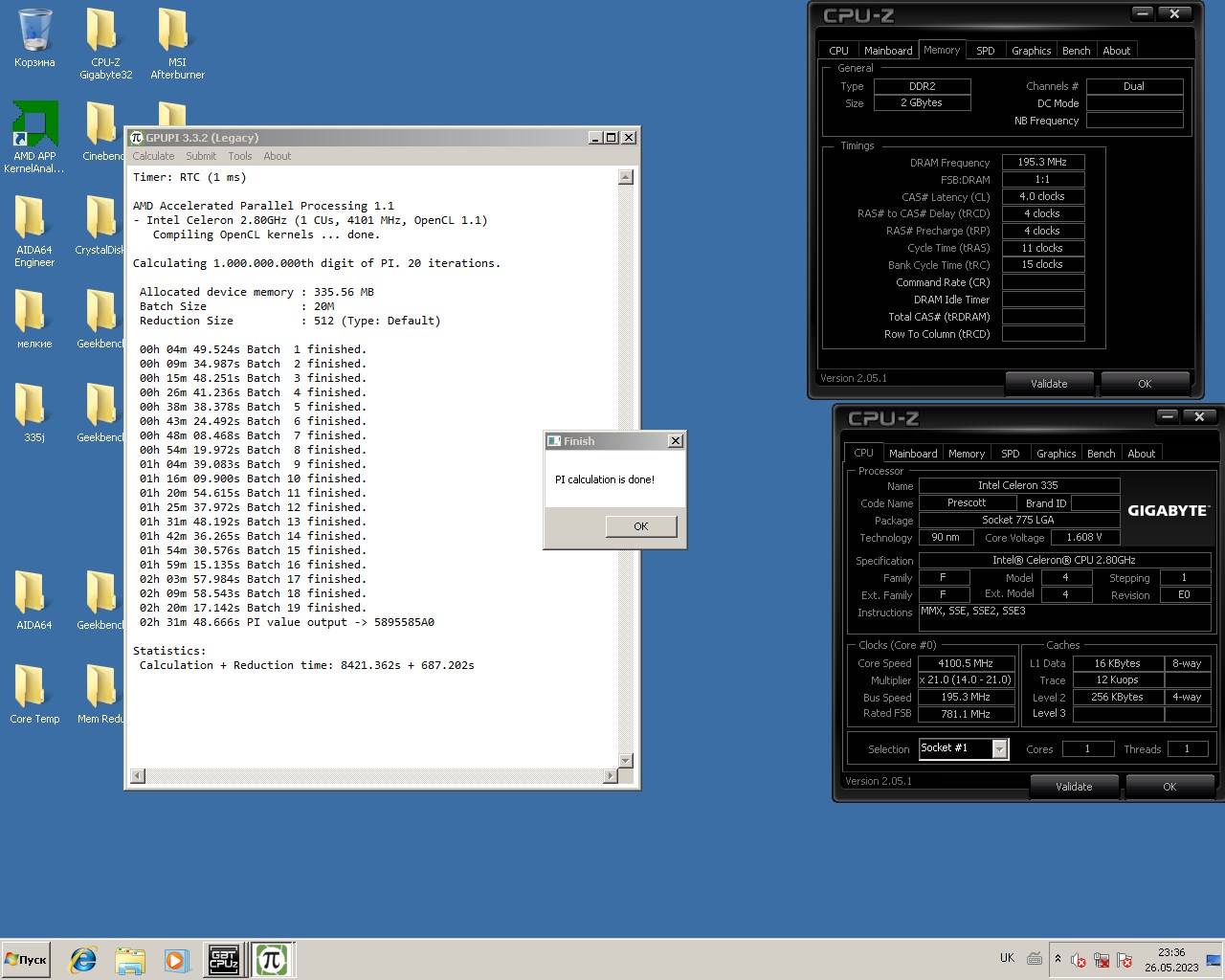Switch to the GPUPI pi taskbar item

272,960
